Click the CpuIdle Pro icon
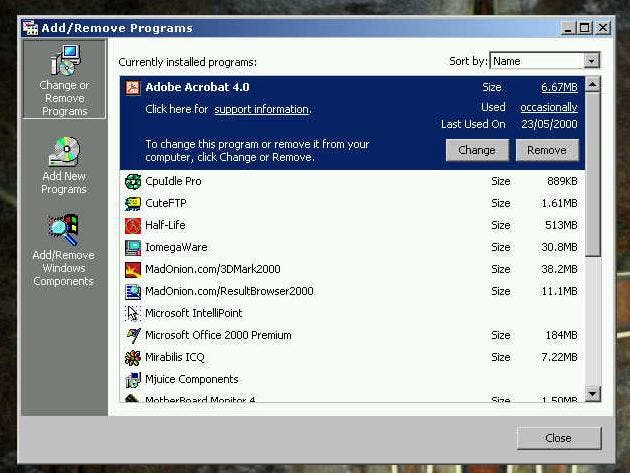Screen dimensions: 630x473 (x=133, y=181)
